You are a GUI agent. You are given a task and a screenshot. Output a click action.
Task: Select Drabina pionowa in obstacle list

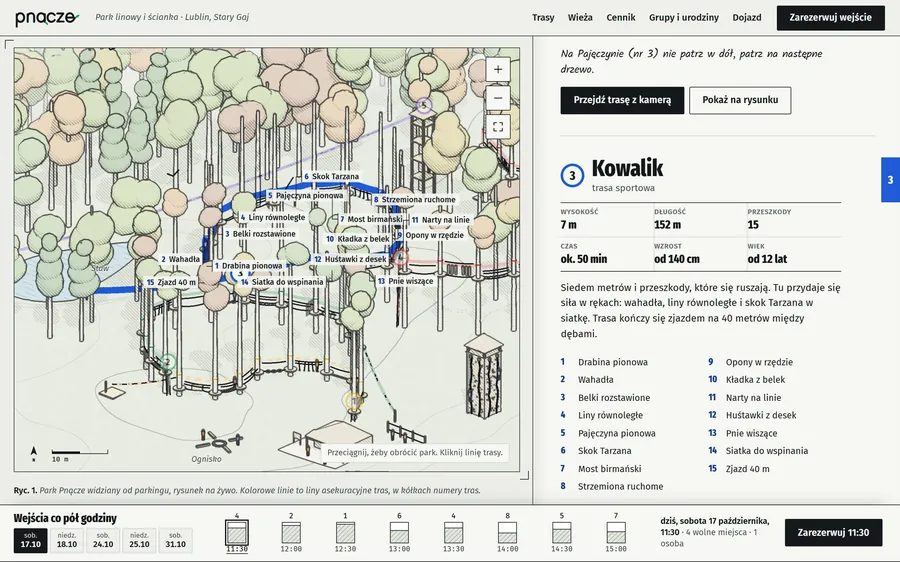[x=612, y=362]
